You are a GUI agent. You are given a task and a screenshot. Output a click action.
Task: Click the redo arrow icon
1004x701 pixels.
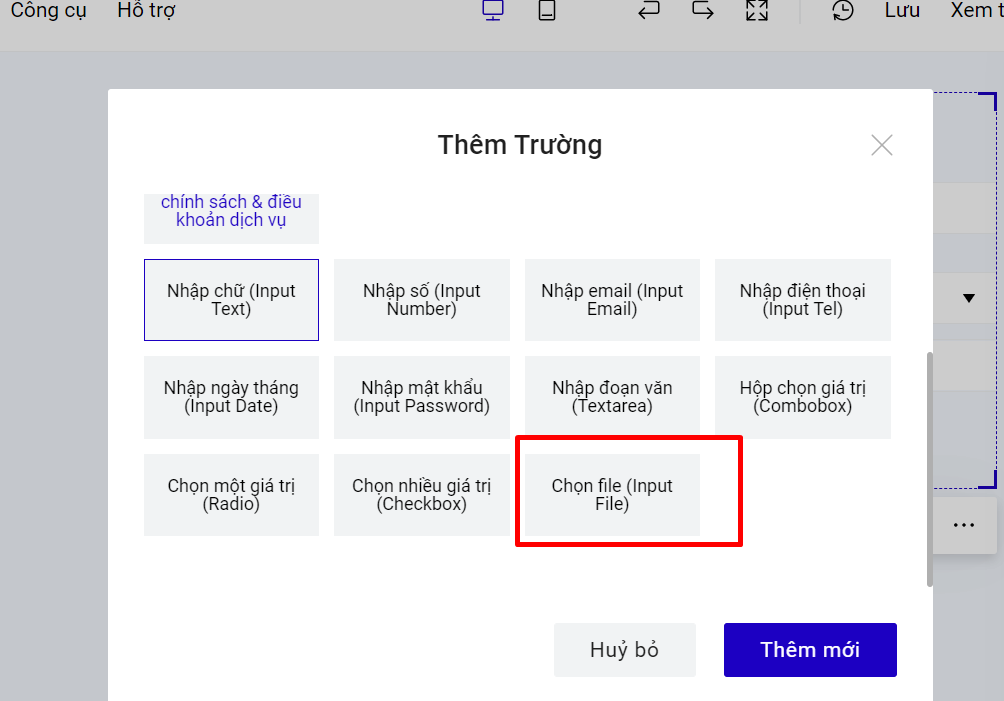[703, 11]
